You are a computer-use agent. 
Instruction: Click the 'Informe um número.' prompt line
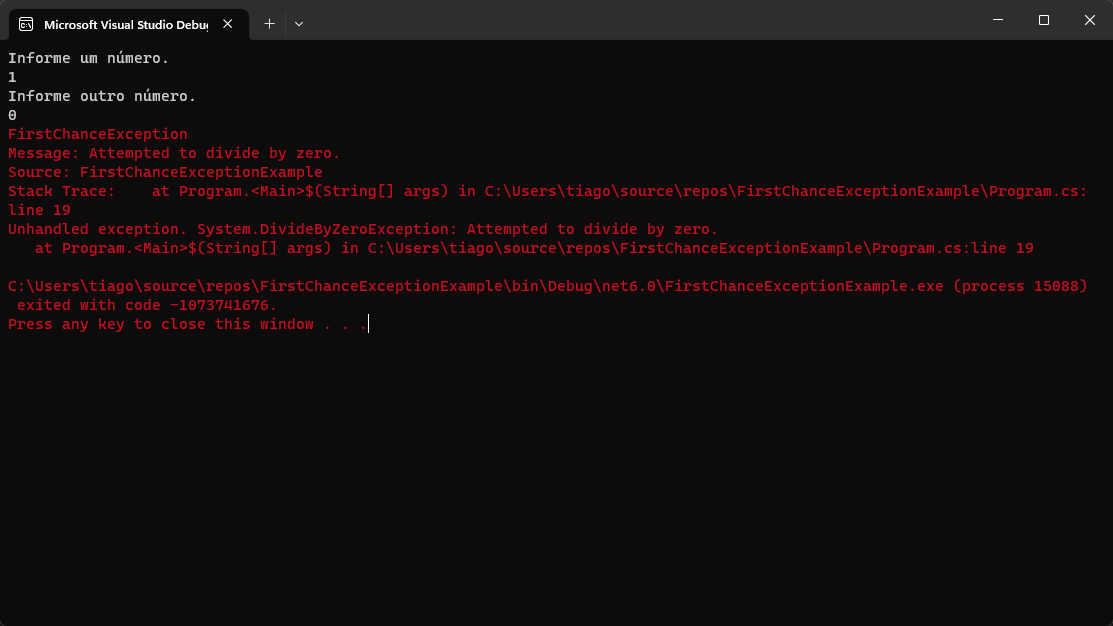click(x=89, y=58)
